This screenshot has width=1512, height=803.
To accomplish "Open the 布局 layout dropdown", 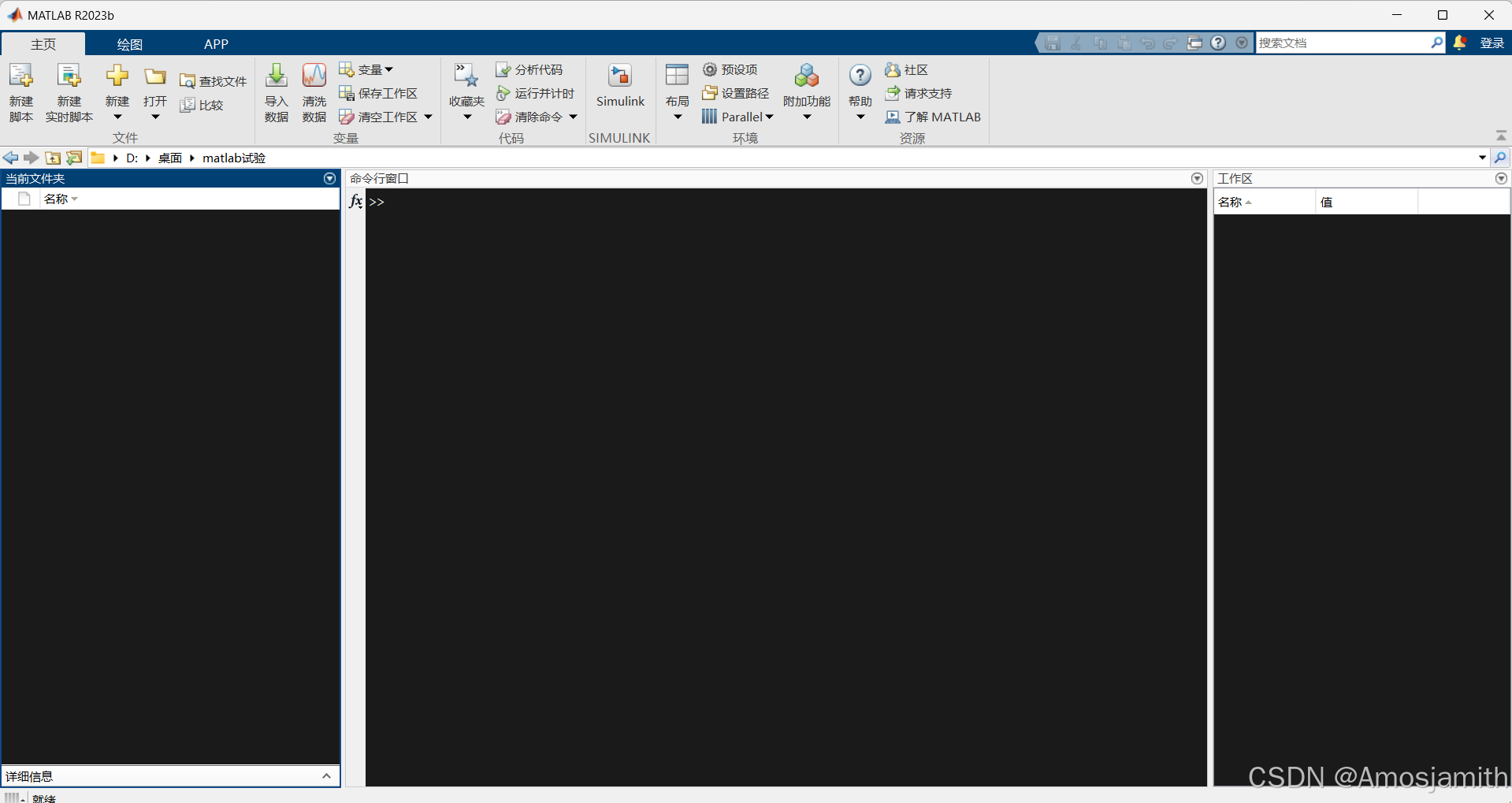I will [678, 117].
